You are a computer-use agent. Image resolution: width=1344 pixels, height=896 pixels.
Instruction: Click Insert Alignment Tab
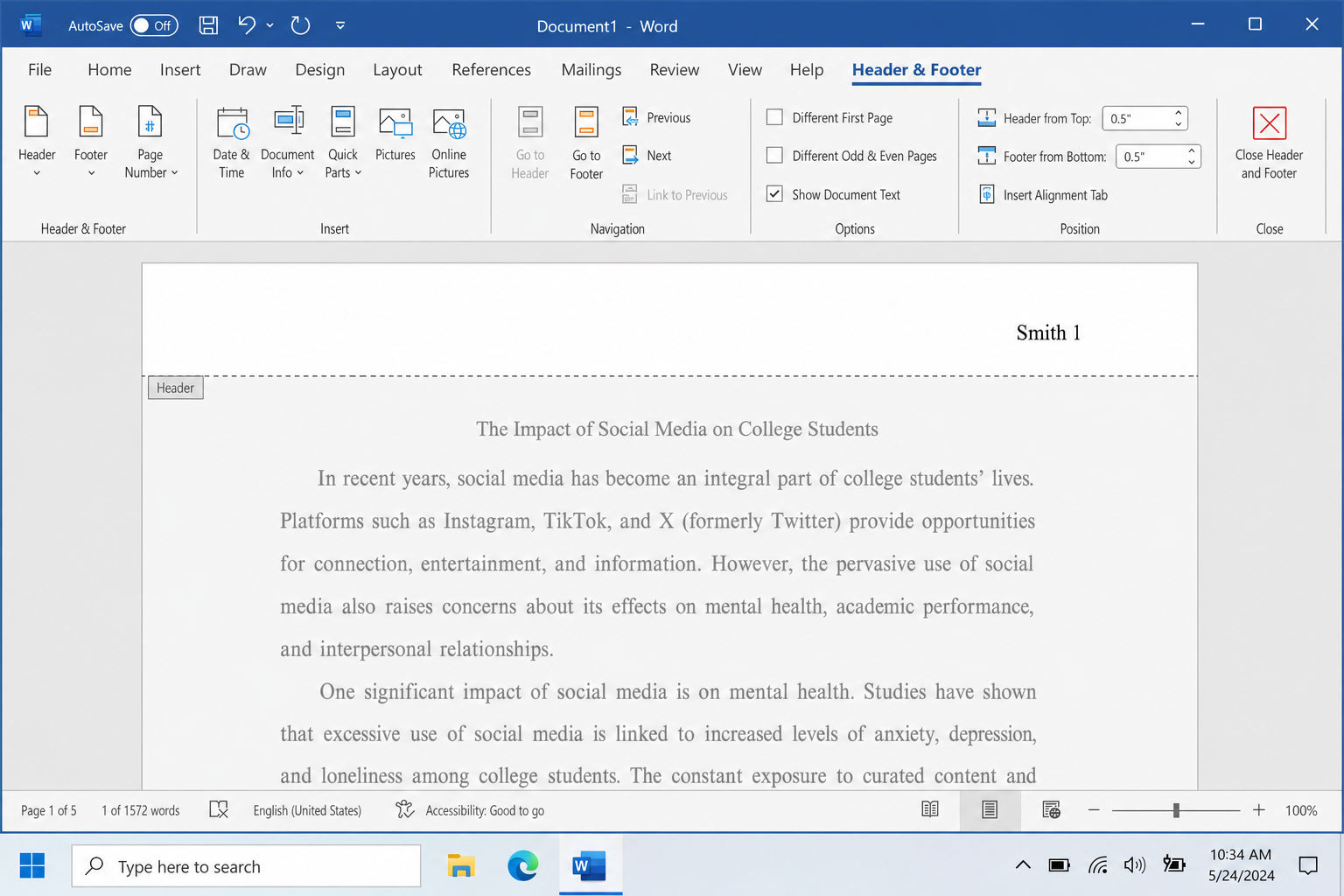(1043, 195)
